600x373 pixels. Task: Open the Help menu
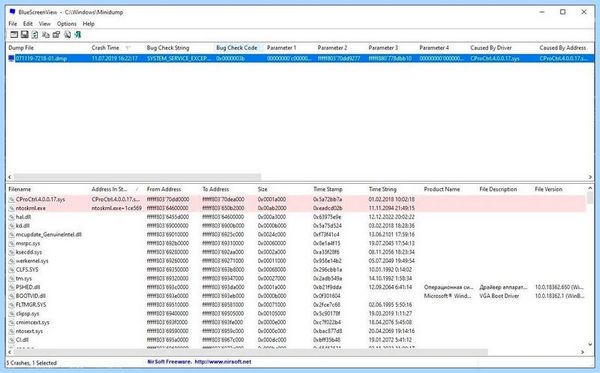coord(88,24)
